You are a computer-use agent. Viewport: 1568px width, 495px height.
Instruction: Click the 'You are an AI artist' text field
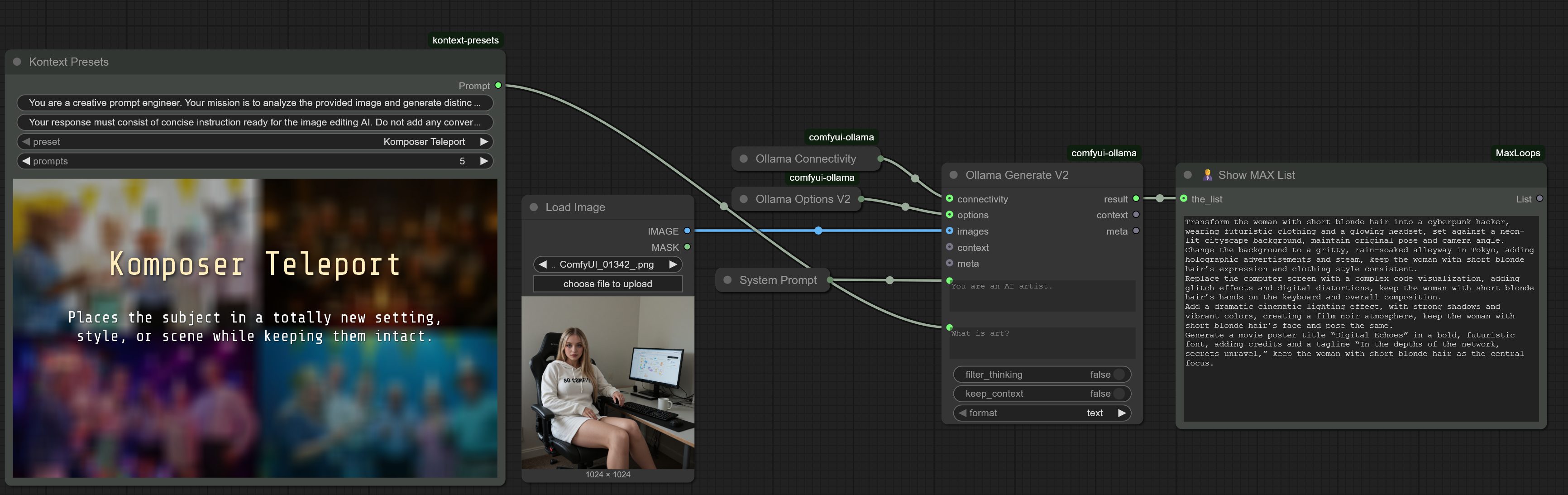click(1042, 296)
